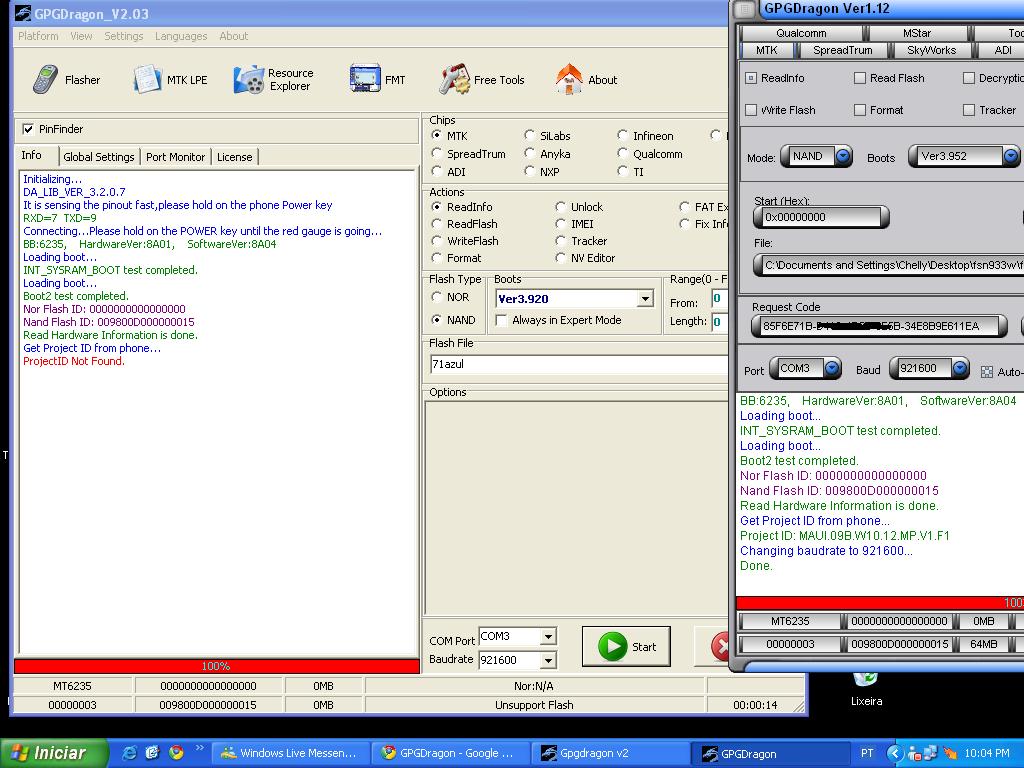Click the MStar tab in Ver1.12

click(917, 33)
